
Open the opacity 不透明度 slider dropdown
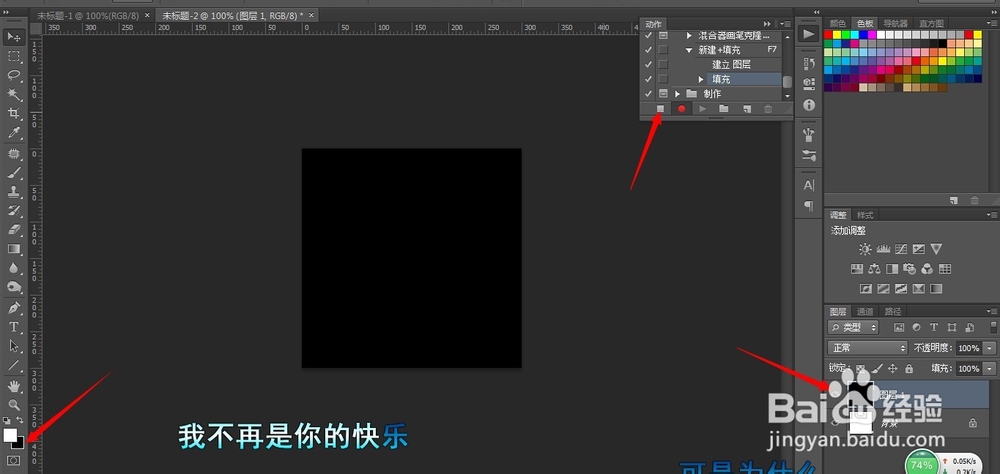(989, 348)
